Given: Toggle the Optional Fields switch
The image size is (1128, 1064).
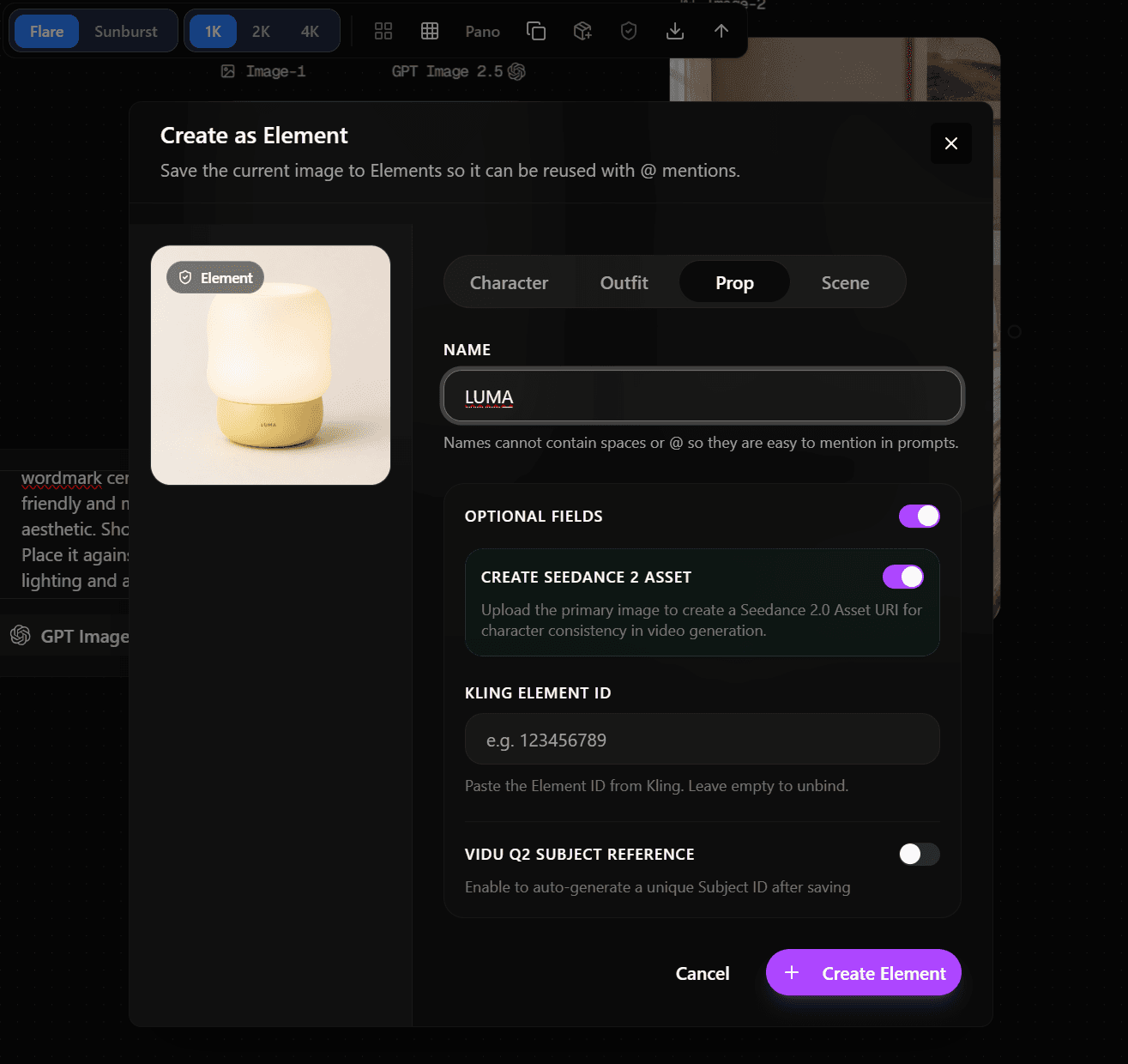Looking at the screenshot, I should click(x=920, y=516).
